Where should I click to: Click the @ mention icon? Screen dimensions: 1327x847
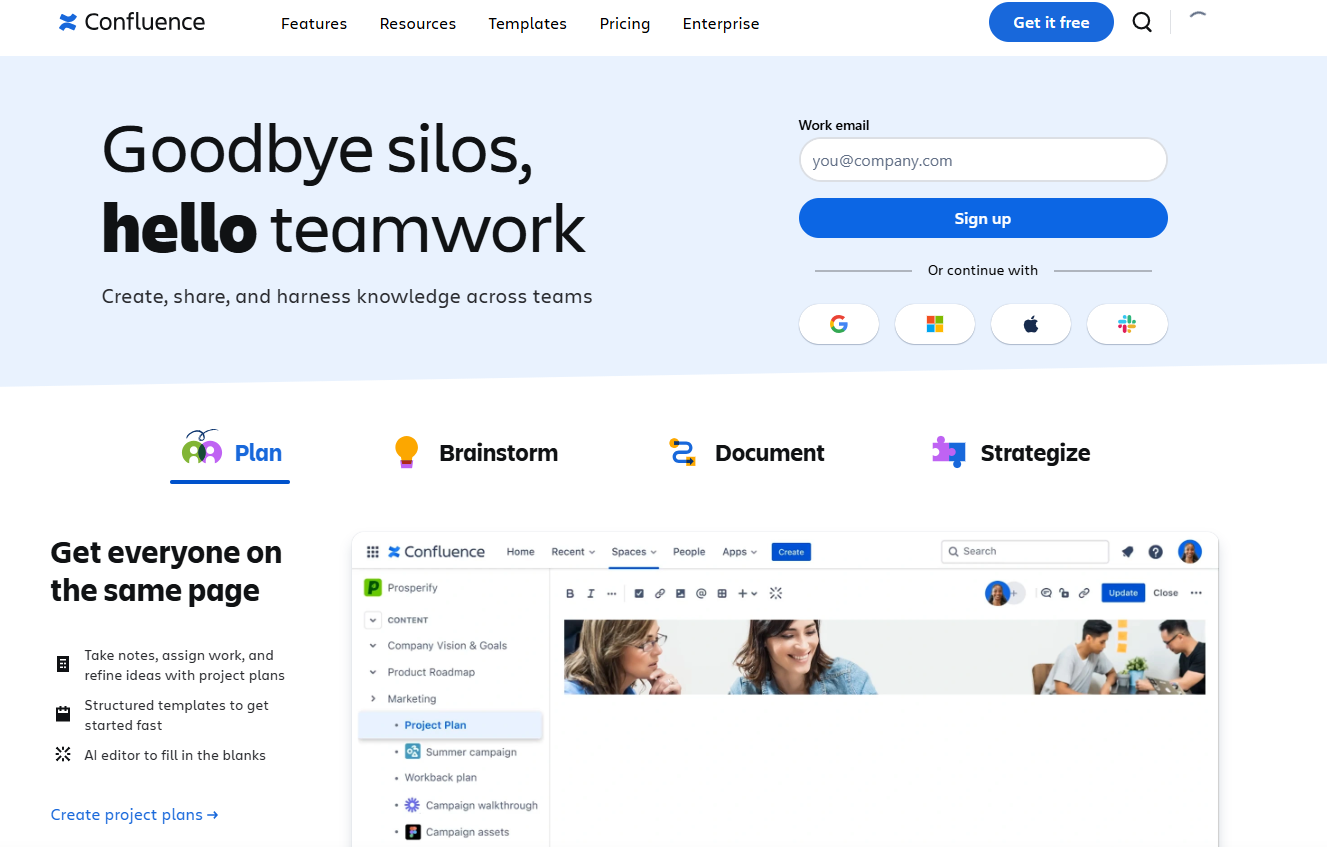701,593
